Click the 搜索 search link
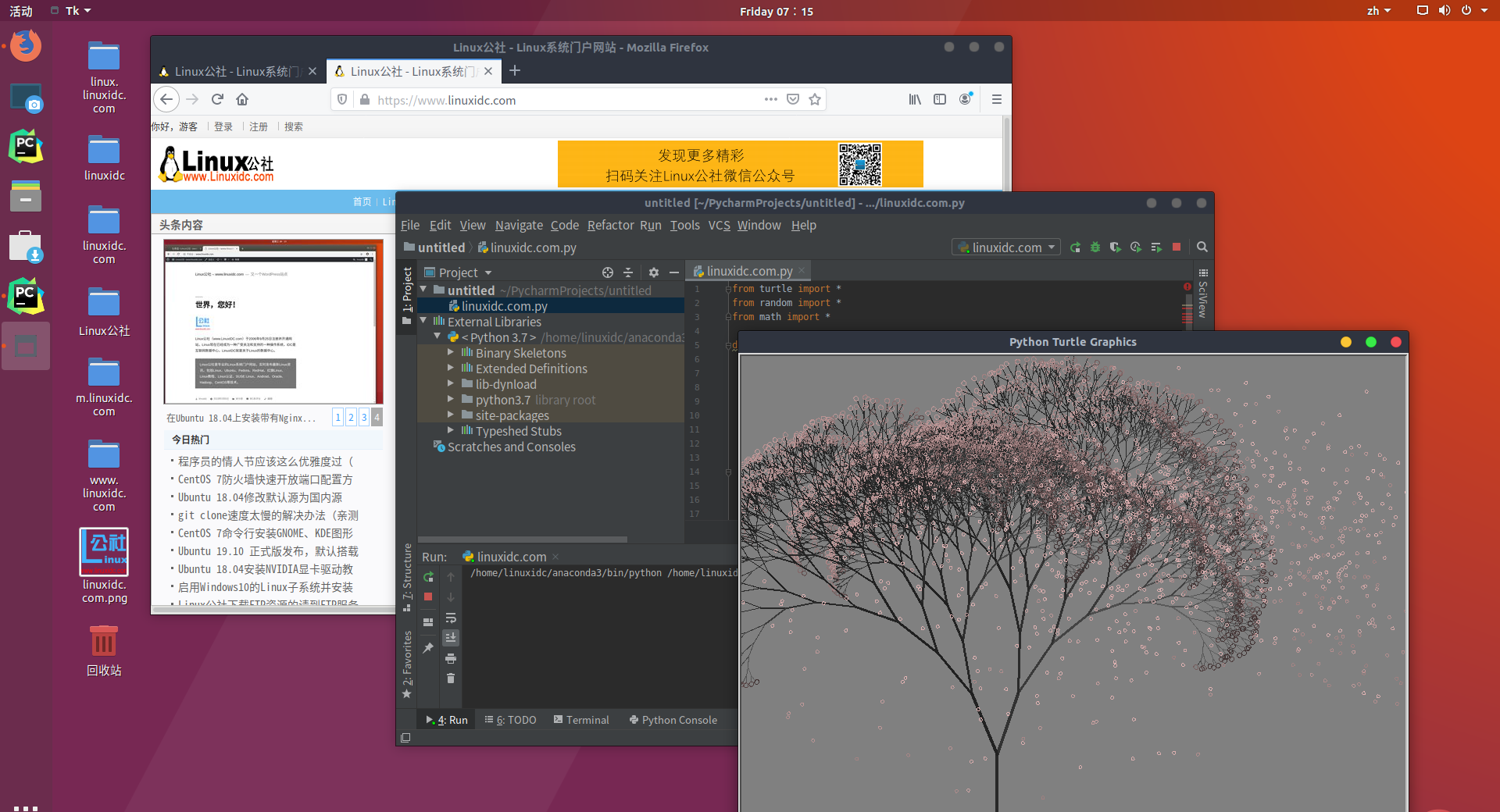The width and height of the screenshot is (1500, 812). (294, 126)
